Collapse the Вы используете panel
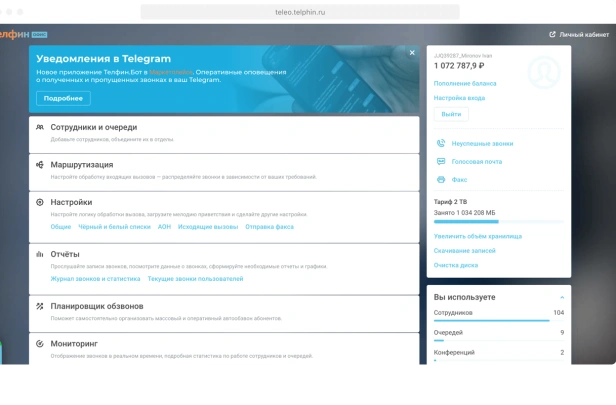The height and width of the screenshot is (405, 616). (562, 297)
